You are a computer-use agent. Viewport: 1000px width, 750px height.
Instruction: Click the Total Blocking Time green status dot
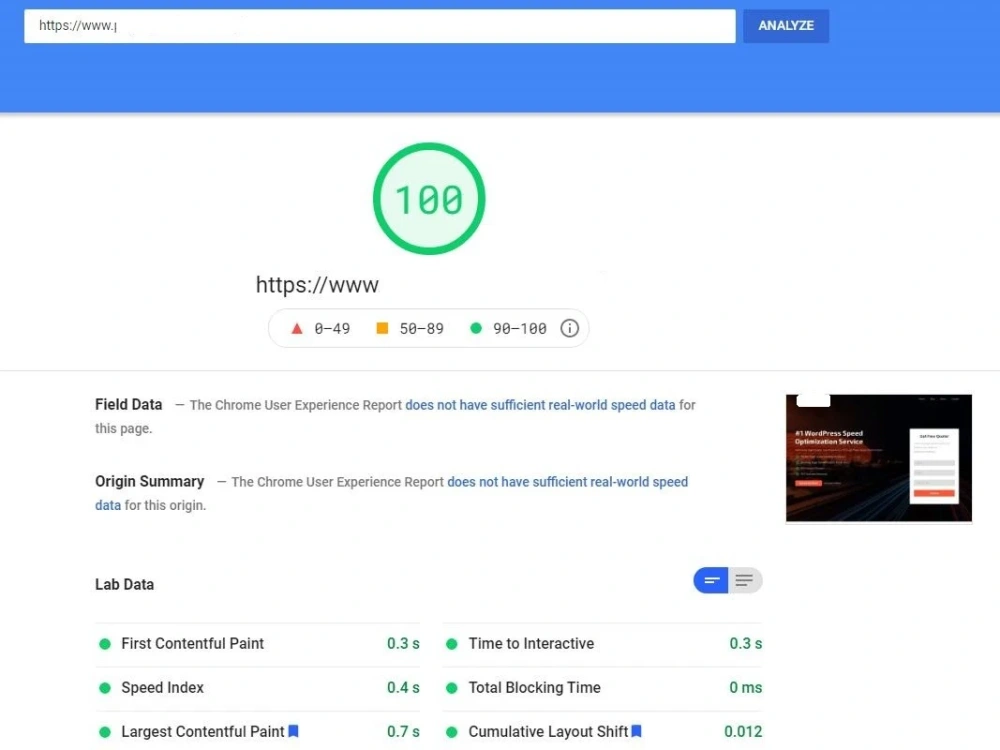tap(452, 688)
